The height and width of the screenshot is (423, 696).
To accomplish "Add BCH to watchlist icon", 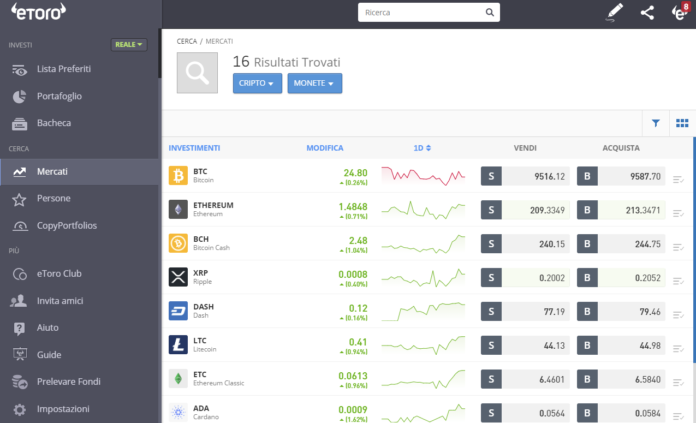I will point(678,247).
